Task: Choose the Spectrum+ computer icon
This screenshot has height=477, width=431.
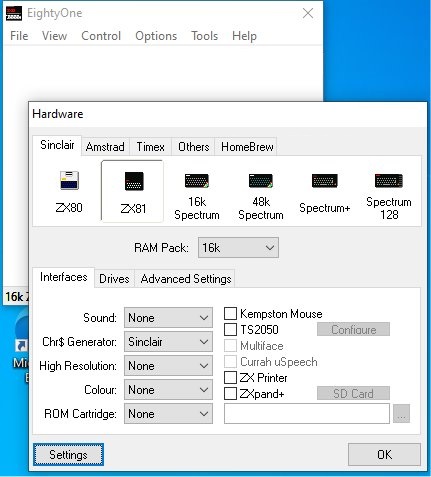Action: pos(325,181)
